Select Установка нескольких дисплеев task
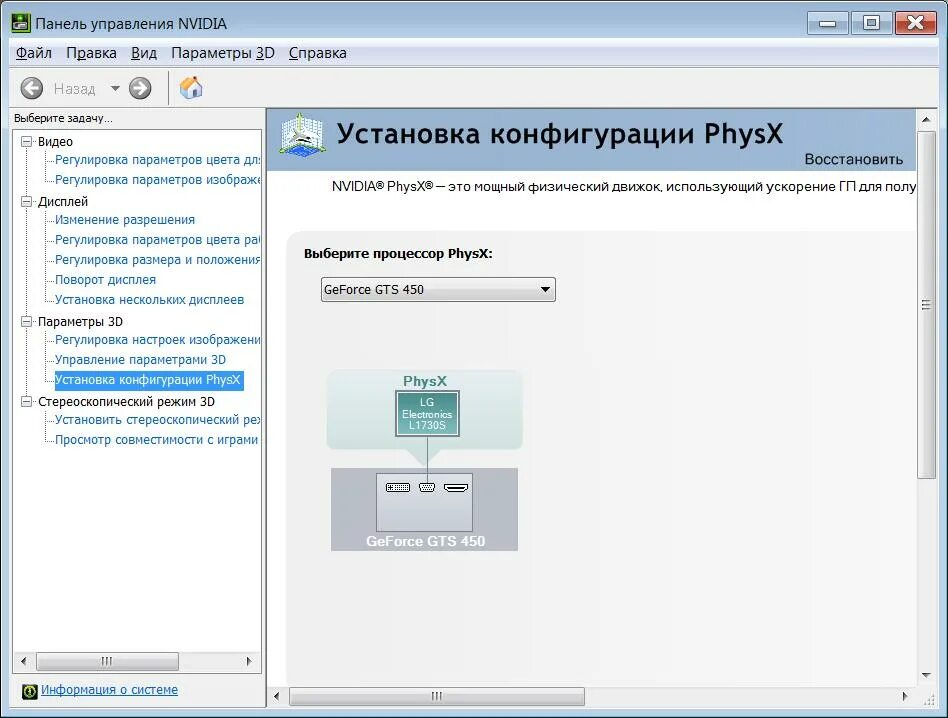 [x=149, y=299]
